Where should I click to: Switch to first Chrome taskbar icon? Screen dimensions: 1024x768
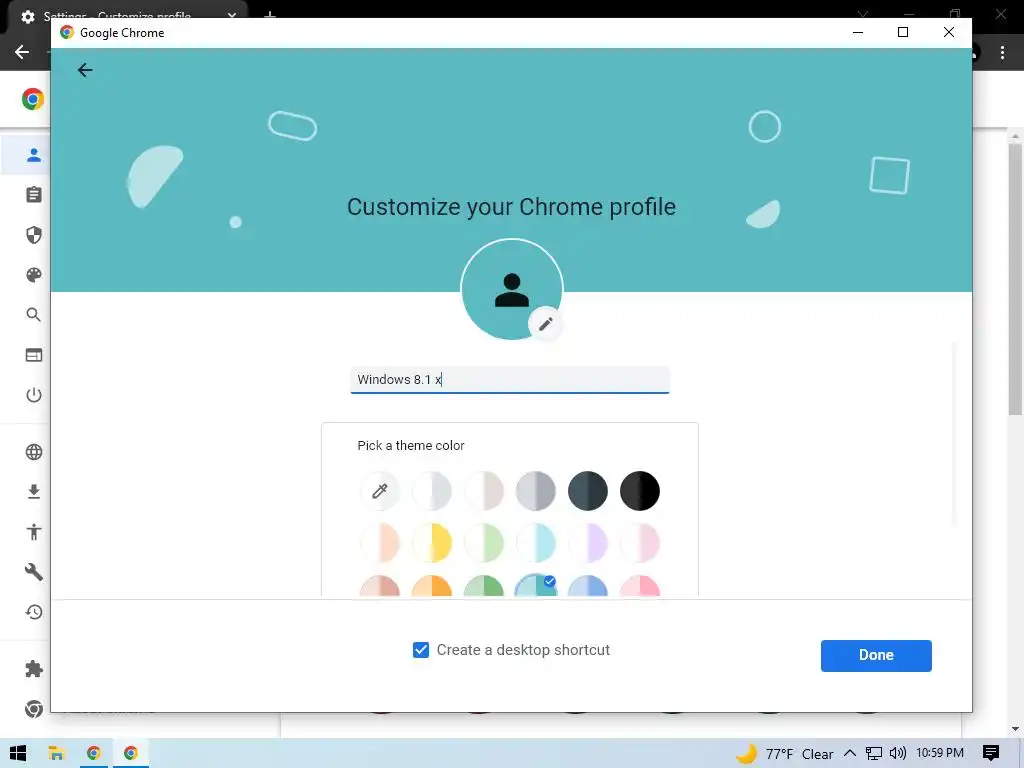(x=93, y=753)
